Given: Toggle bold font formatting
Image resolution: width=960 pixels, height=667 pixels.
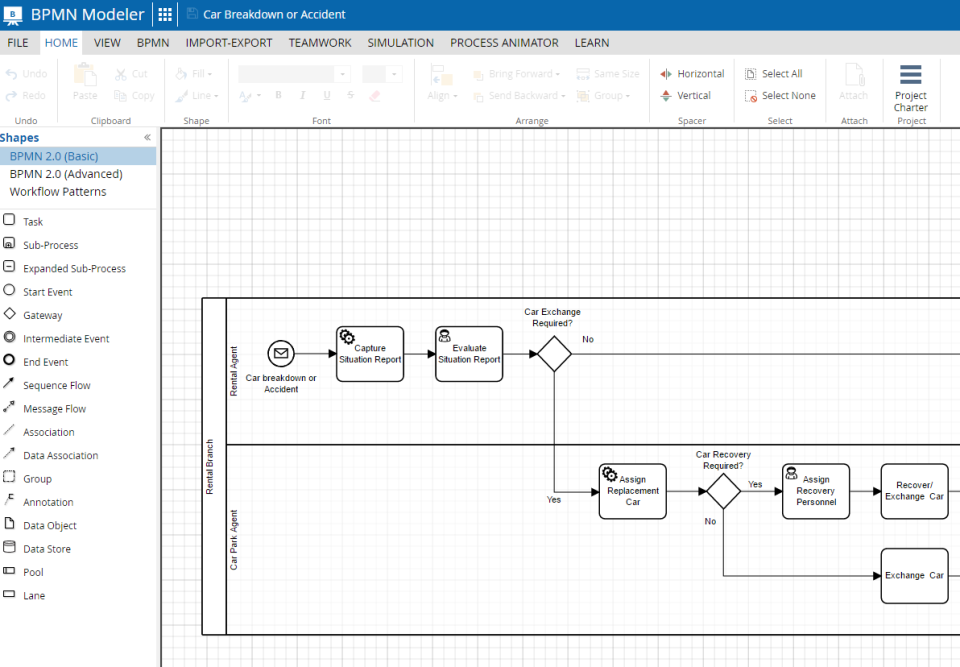Looking at the screenshot, I should tap(279, 95).
